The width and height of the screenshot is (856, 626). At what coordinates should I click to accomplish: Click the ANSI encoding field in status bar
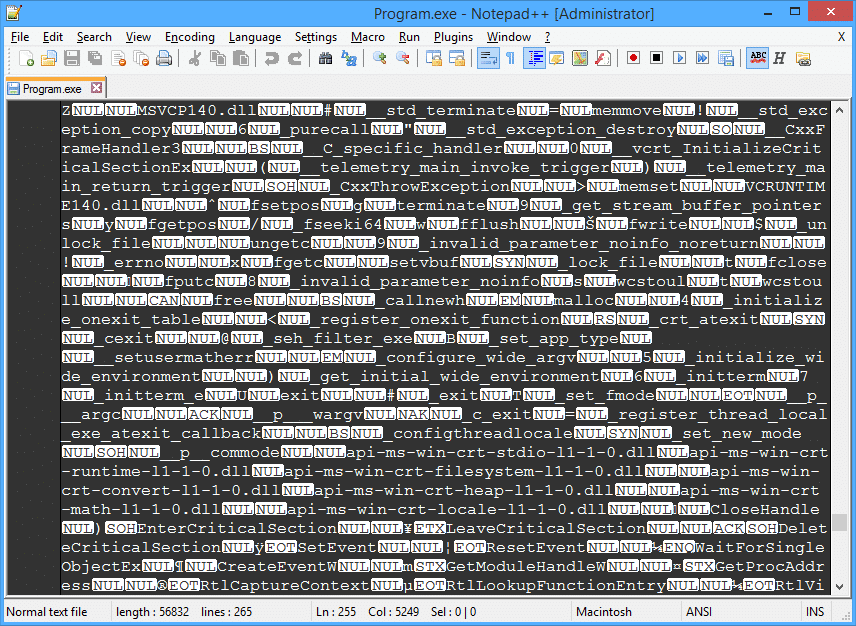(740, 612)
